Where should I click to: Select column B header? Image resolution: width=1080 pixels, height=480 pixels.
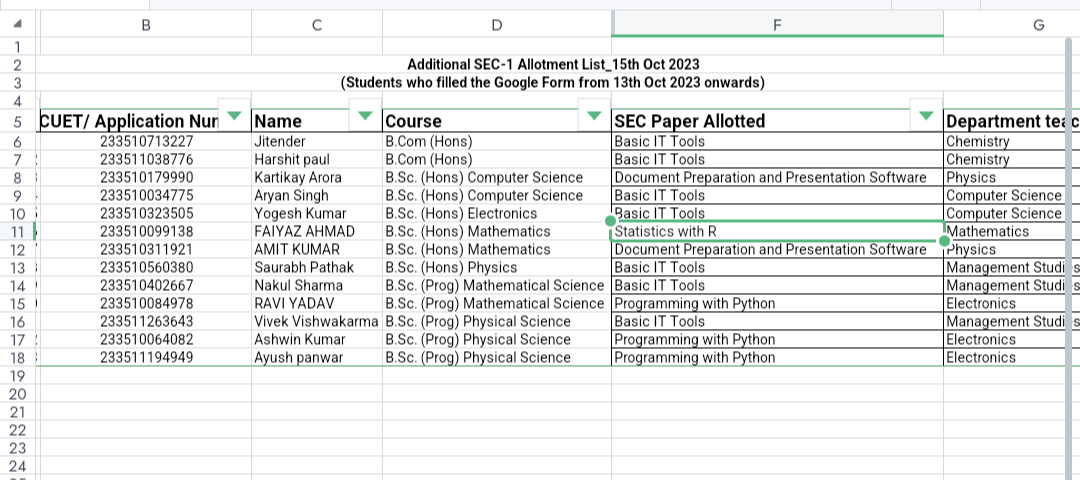point(146,25)
